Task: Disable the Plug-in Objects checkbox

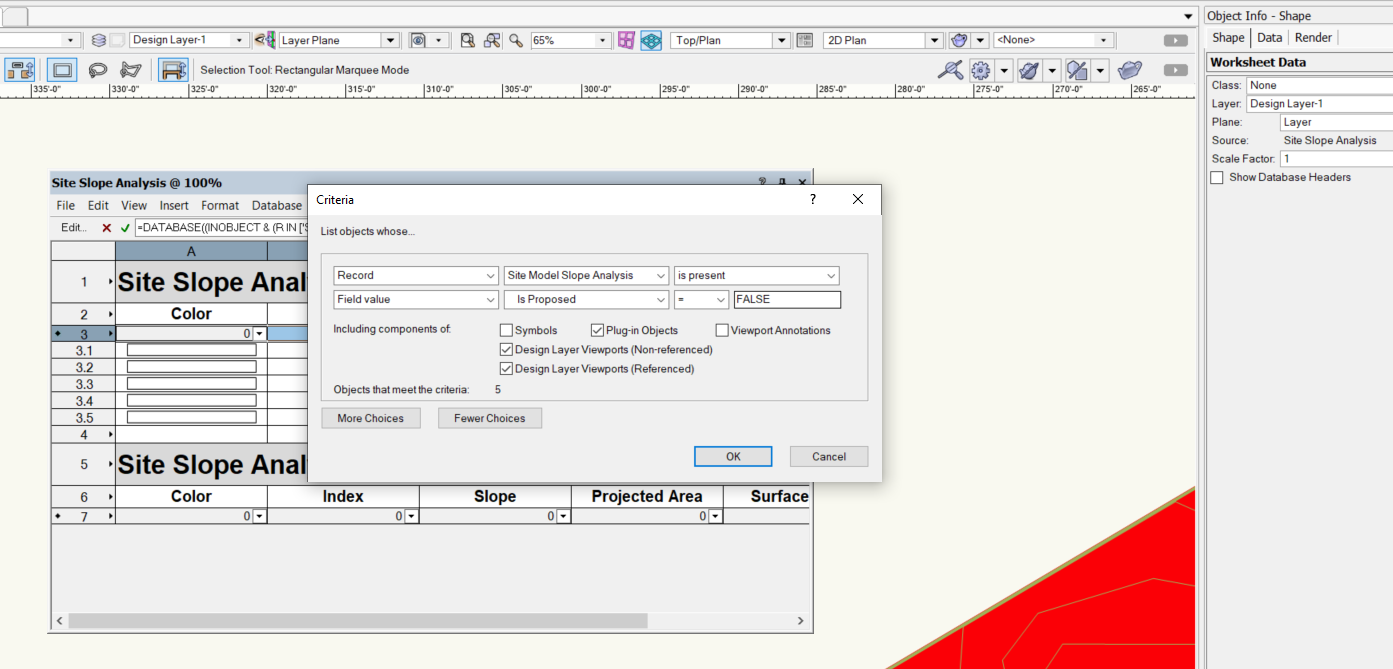Action: click(597, 330)
